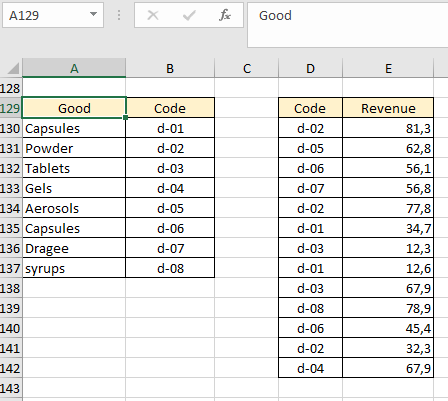
Task: Click cell d-04 in column B
Action: [x=170, y=188]
